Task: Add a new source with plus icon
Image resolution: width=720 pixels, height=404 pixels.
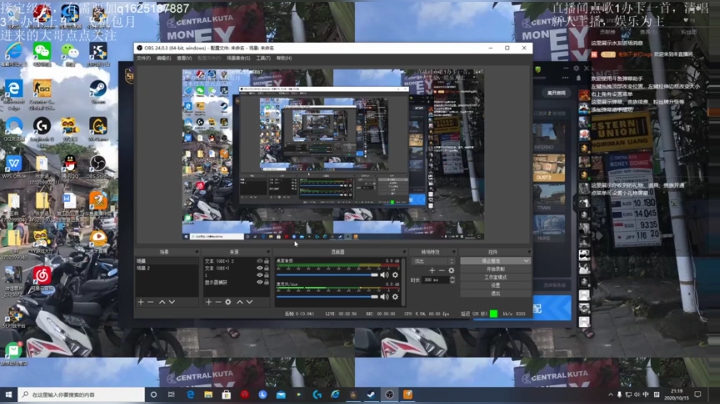Action: tap(208, 302)
